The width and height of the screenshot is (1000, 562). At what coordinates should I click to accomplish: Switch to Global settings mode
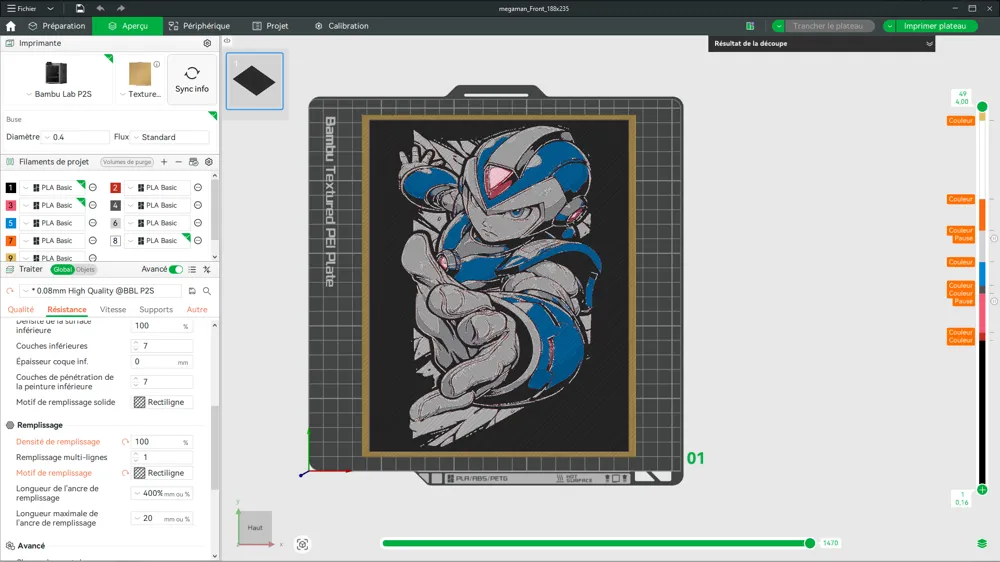pos(62,270)
